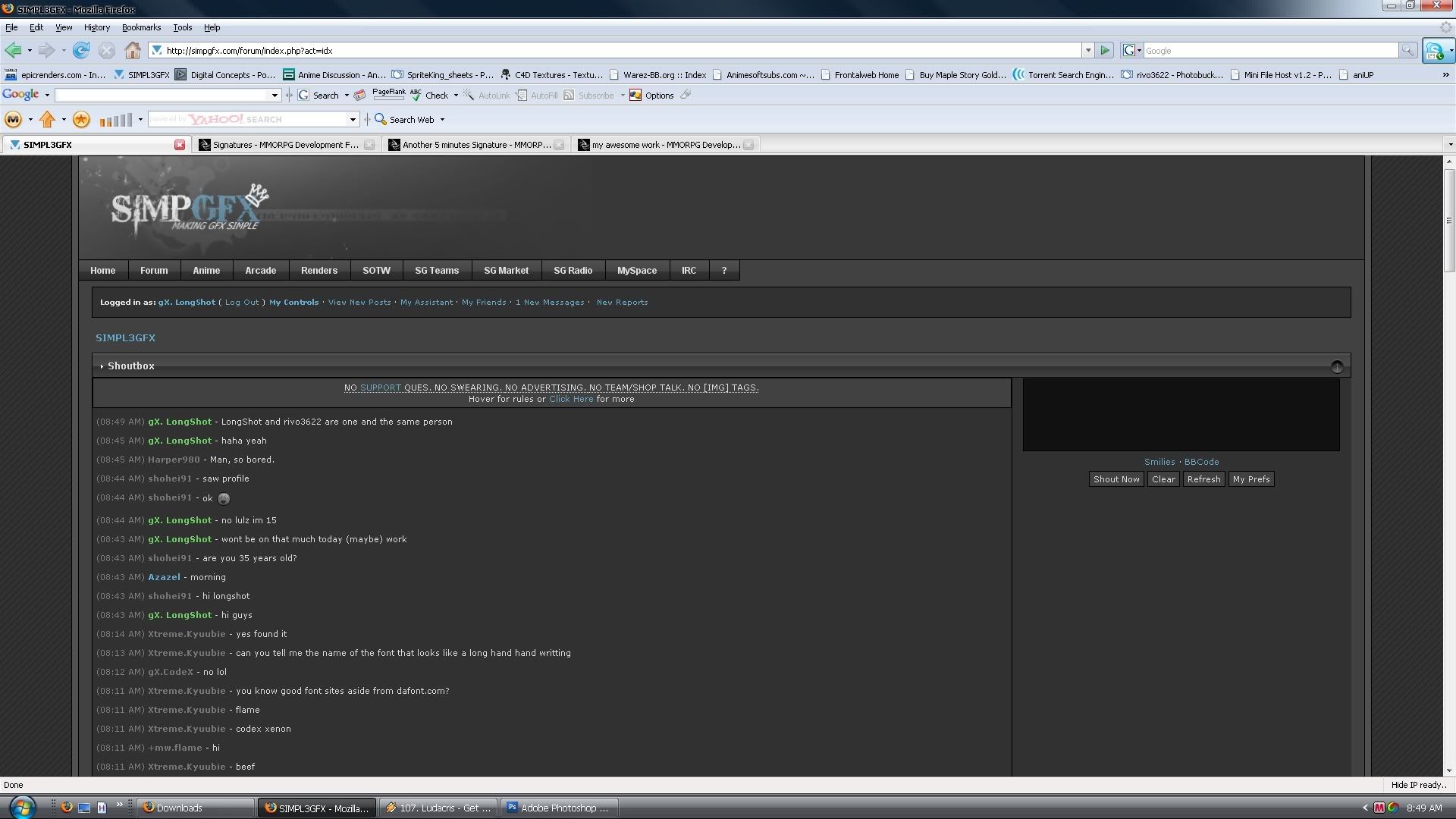Open the Forum nav item
This screenshot has width=1456, height=819.
(x=154, y=271)
